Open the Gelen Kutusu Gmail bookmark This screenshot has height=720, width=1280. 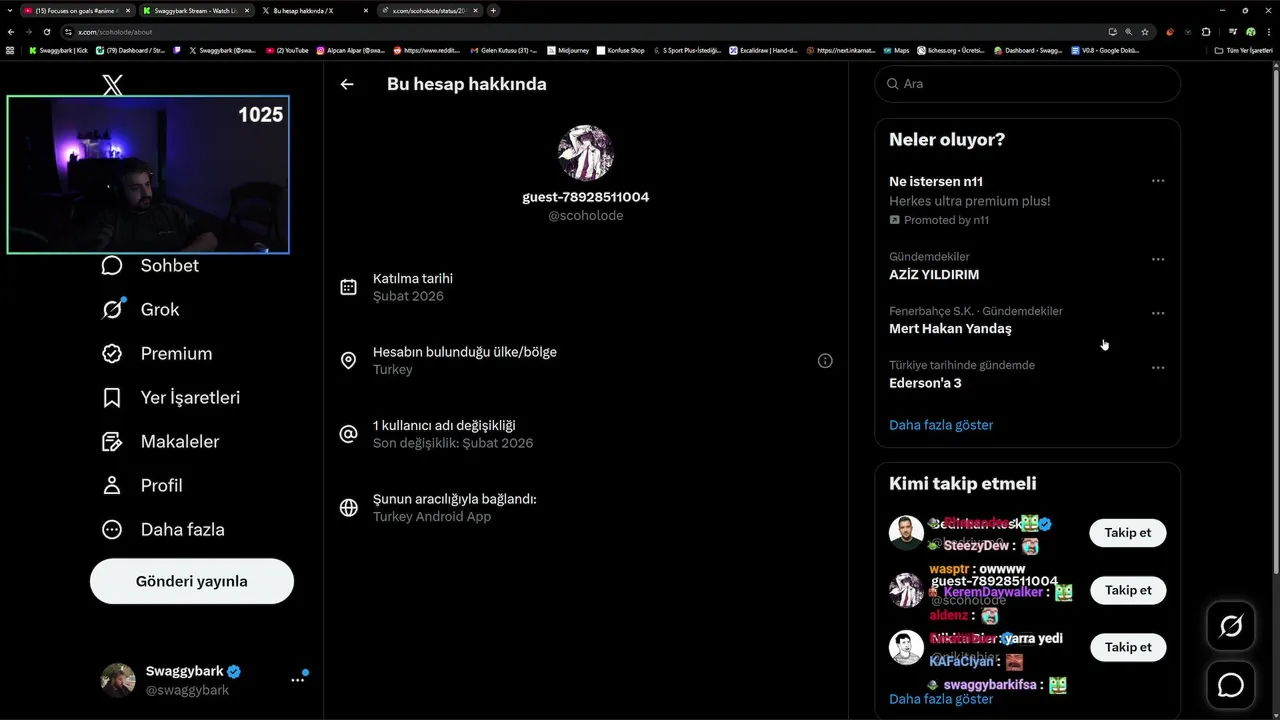point(503,50)
